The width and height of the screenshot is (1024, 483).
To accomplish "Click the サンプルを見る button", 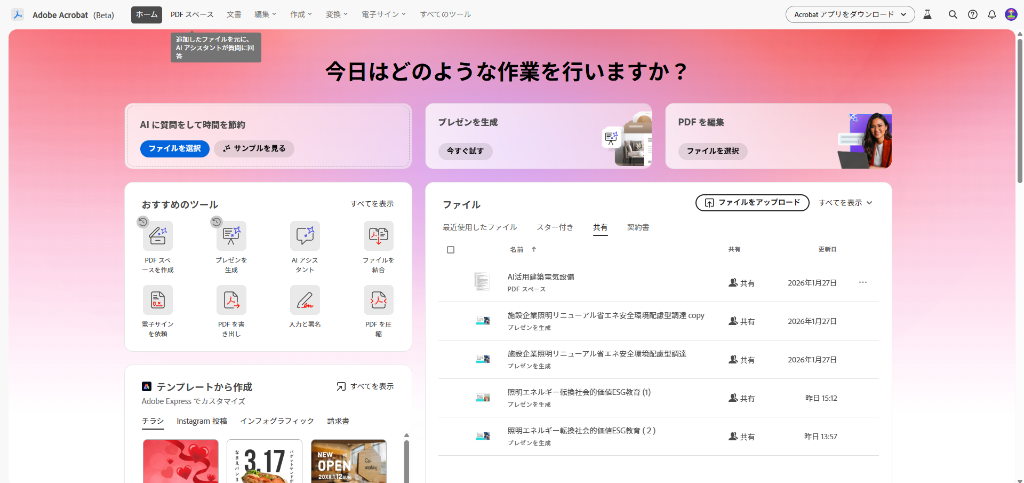I will tap(254, 149).
